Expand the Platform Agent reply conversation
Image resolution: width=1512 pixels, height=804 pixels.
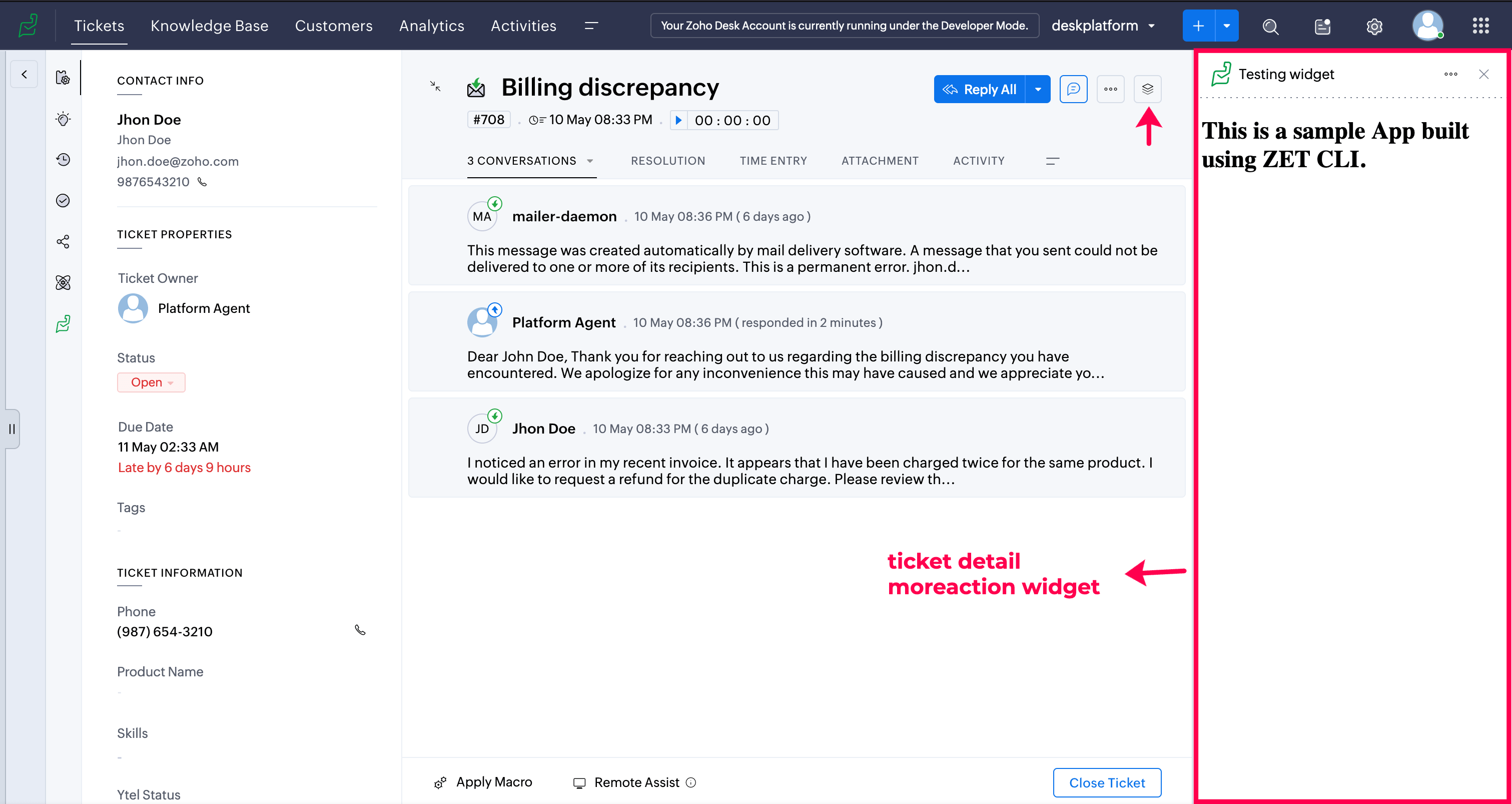[x=797, y=342]
